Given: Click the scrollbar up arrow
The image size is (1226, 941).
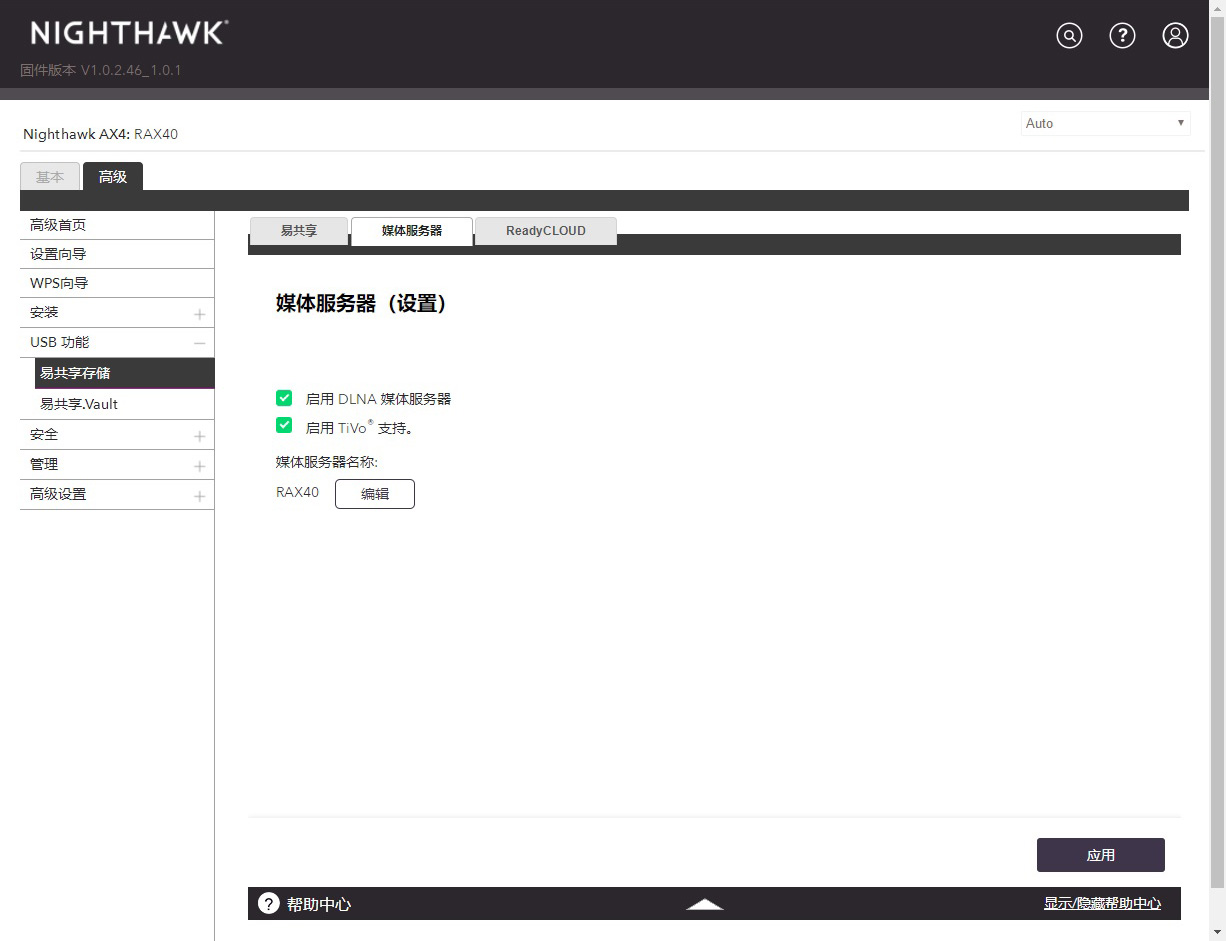Looking at the screenshot, I should click(x=1218, y=8).
